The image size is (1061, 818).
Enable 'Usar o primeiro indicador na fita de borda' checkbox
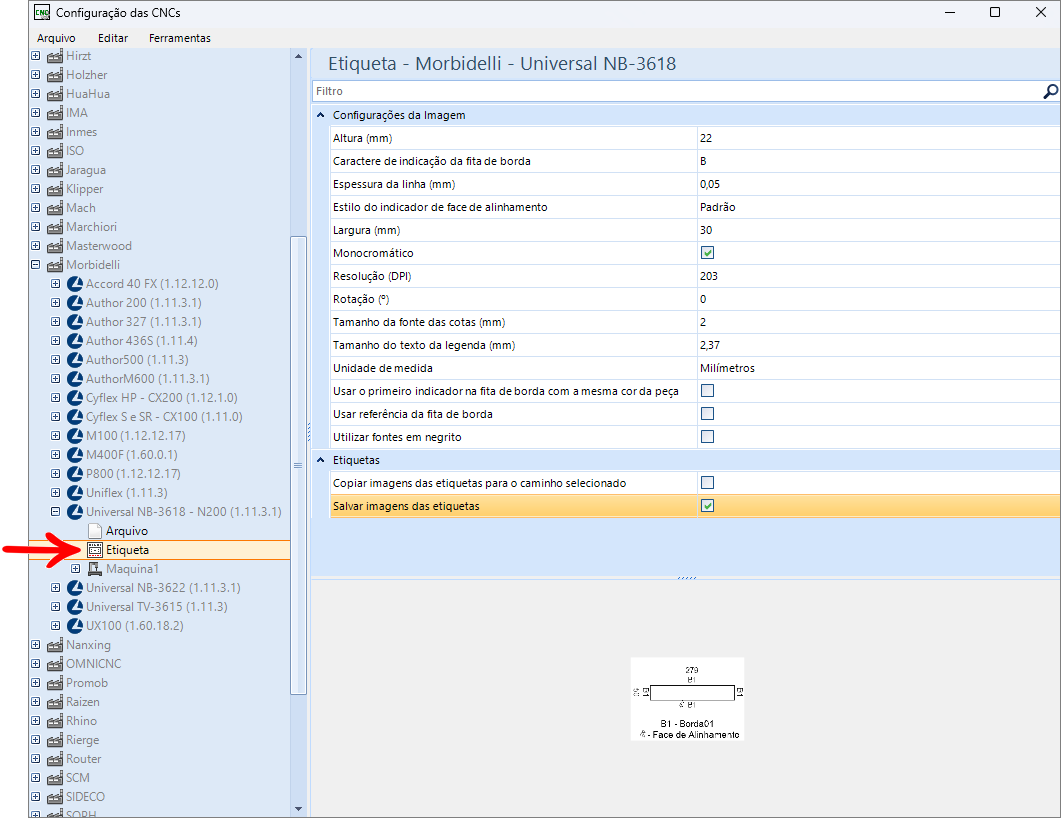pos(707,391)
